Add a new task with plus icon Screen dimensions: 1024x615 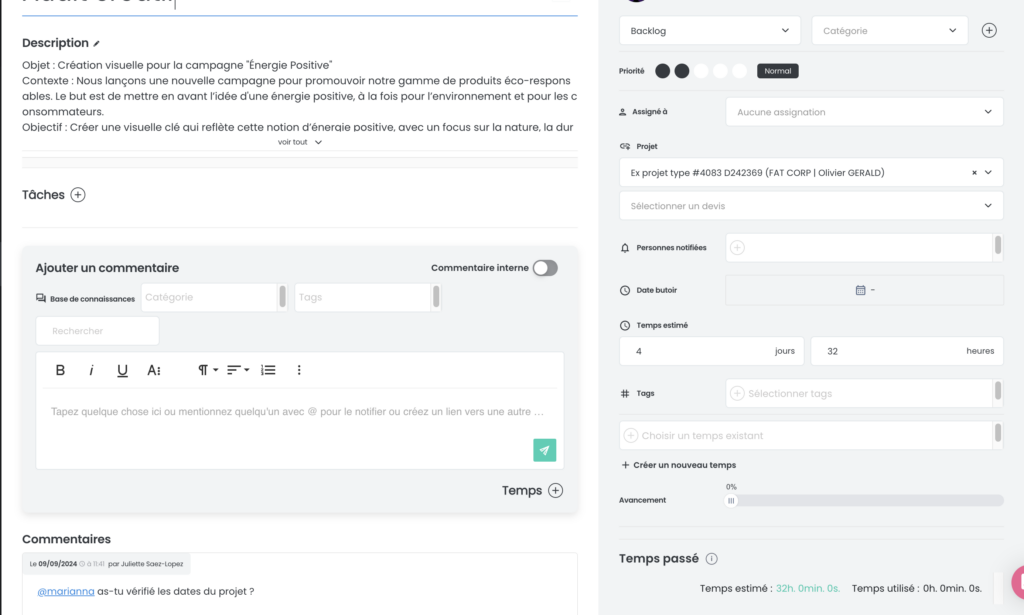point(78,195)
